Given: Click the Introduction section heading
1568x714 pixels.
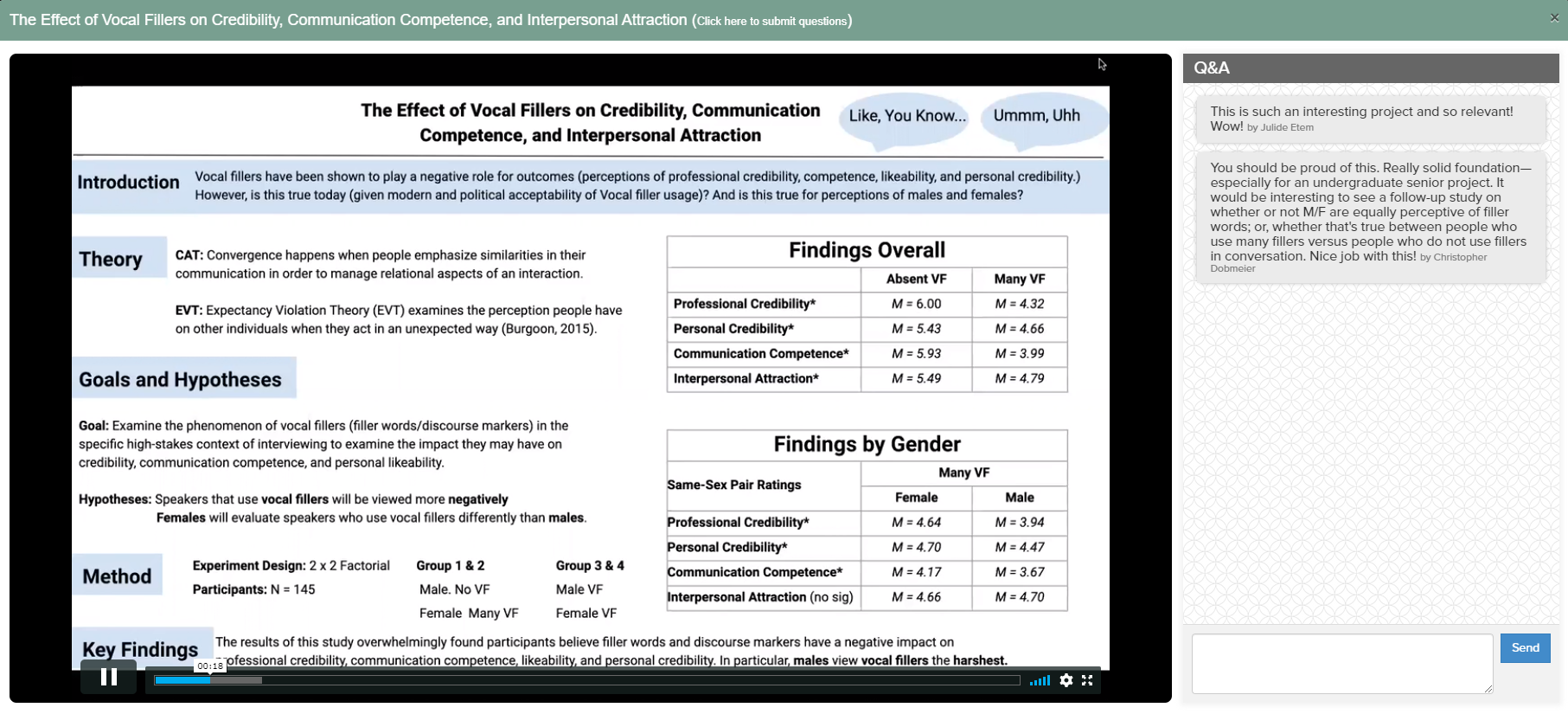Looking at the screenshot, I should pos(128,183).
